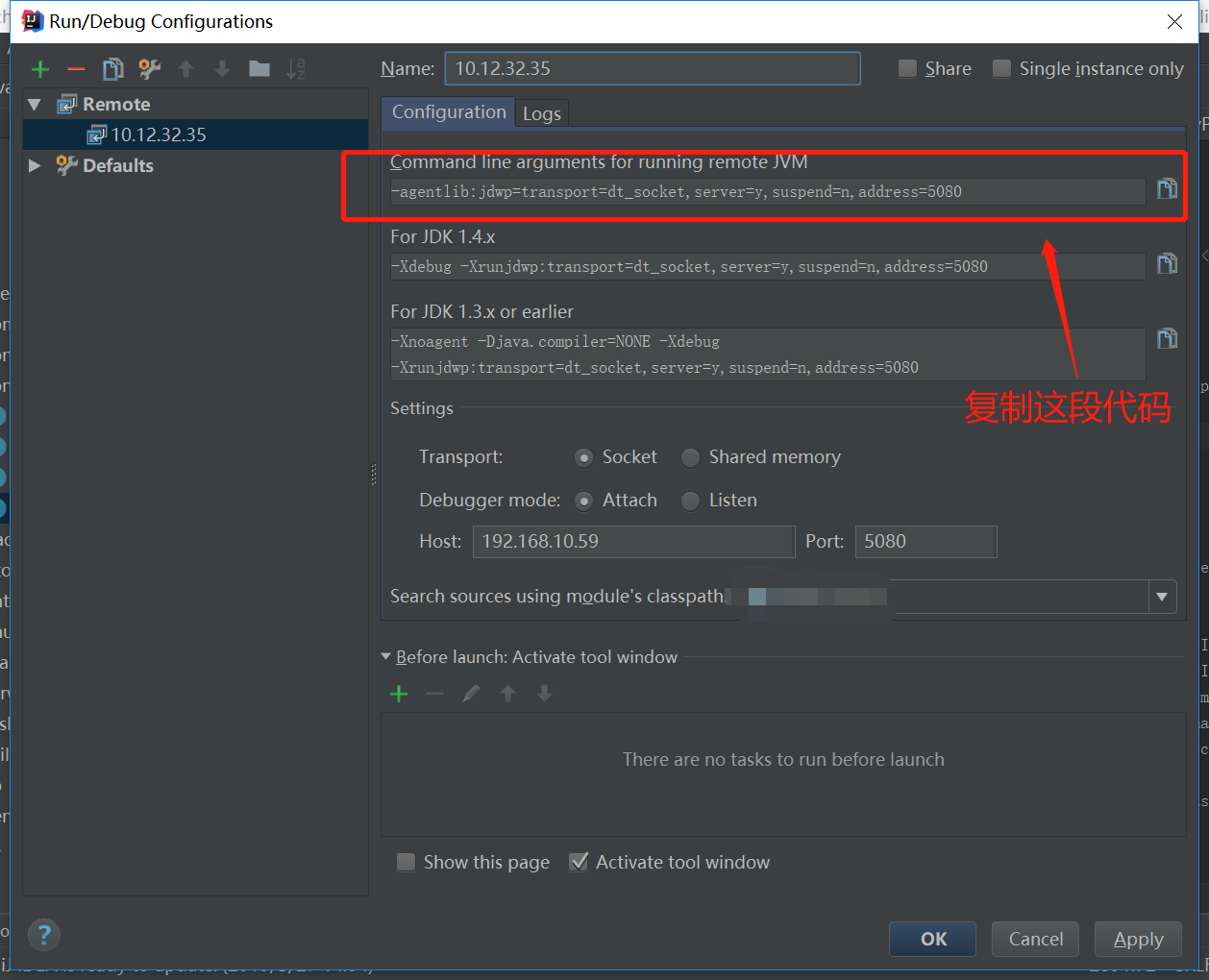This screenshot has width=1209, height=980.
Task: Add a new run configuration
Action: tap(39, 68)
